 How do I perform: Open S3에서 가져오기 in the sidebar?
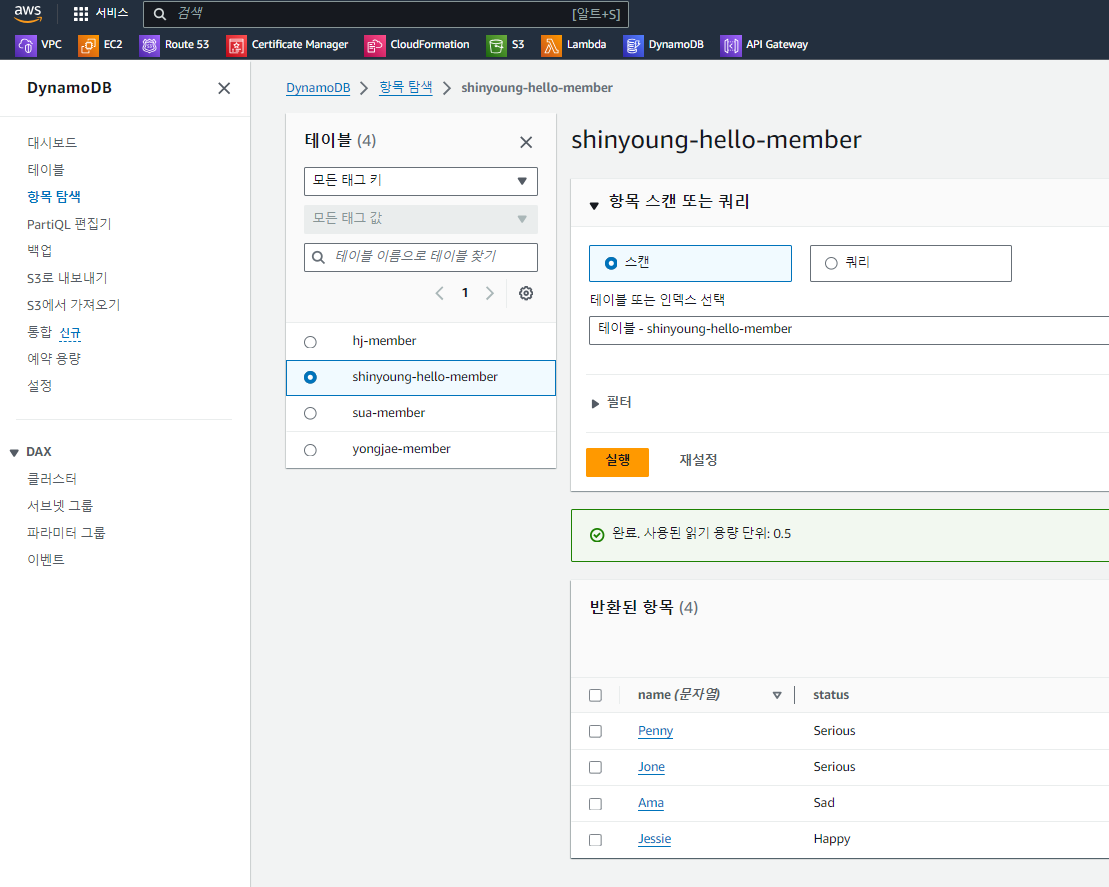(74, 305)
